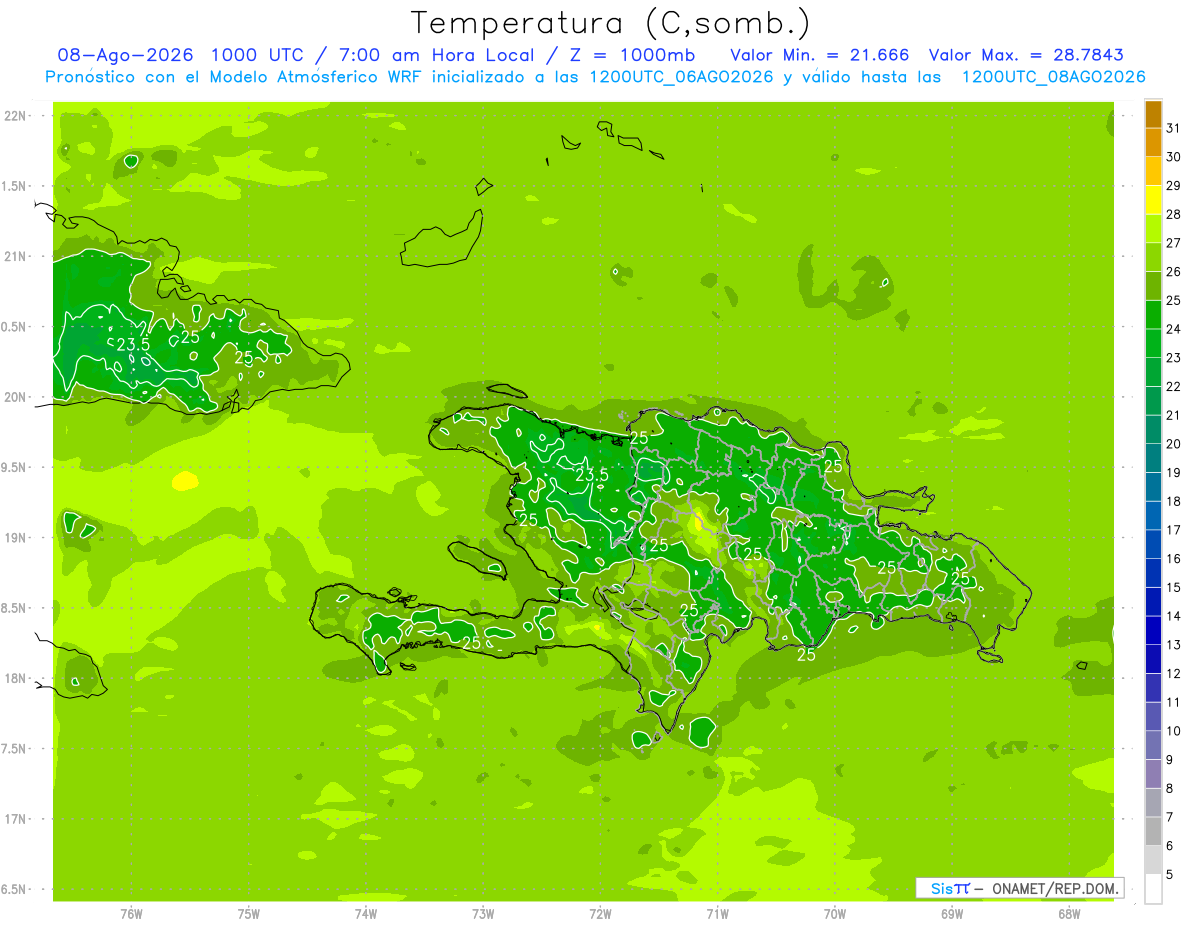Viewport: 1200px width, 927px height.
Task: Click the "71W" longitude axis label
Action: [x=717, y=913]
